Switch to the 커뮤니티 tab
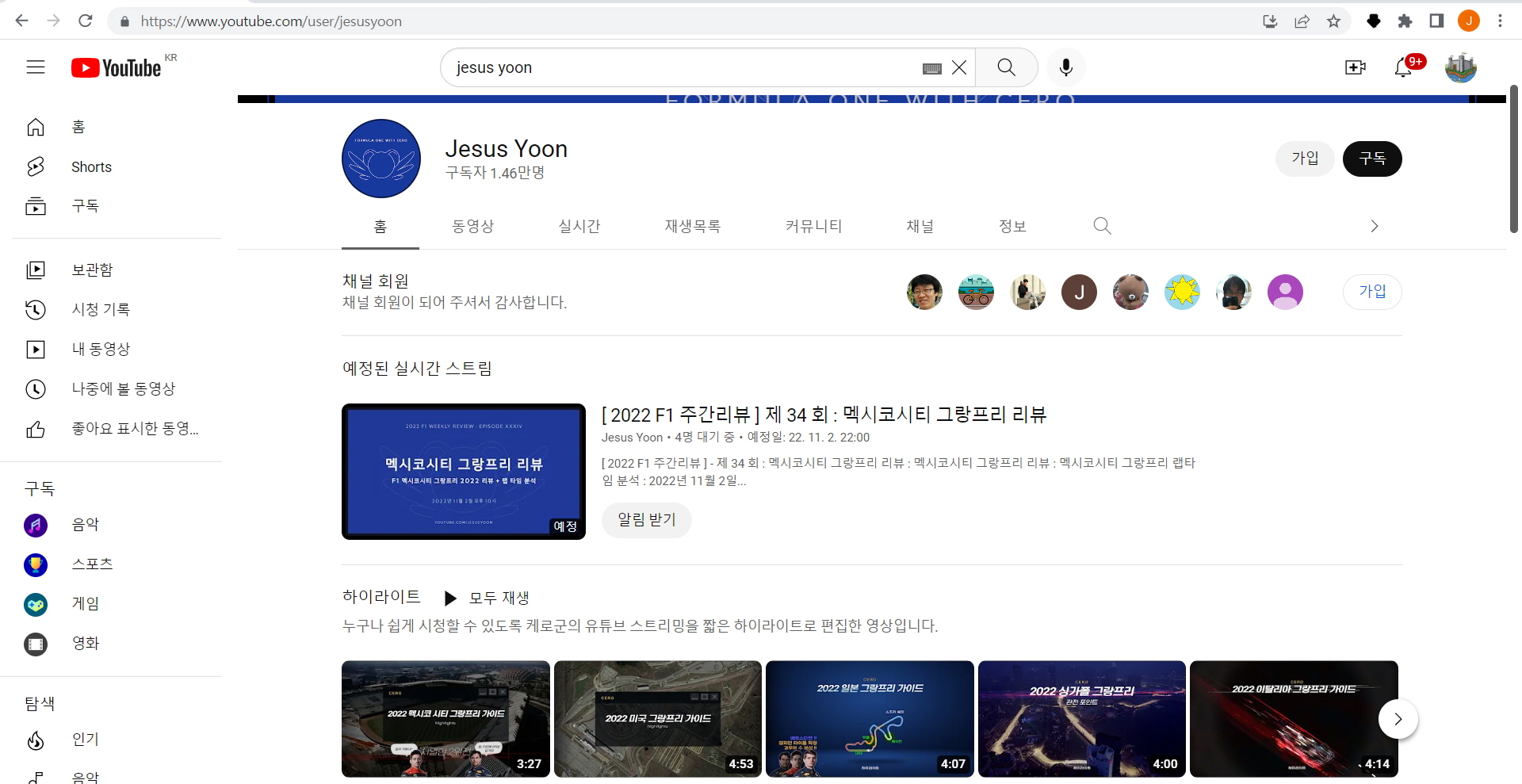The height and width of the screenshot is (784, 1522). [x=813, y=227]
